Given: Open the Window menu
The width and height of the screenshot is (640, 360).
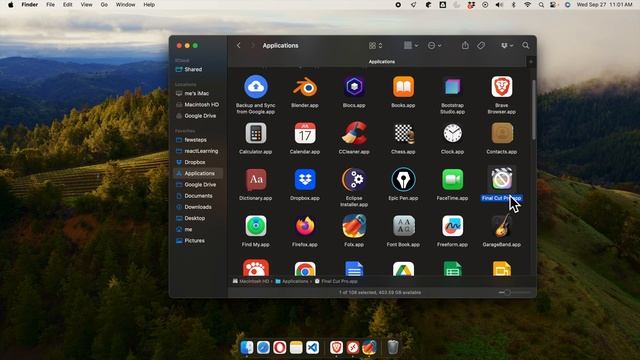Looking at the screenshot, I should pos(125,5).
